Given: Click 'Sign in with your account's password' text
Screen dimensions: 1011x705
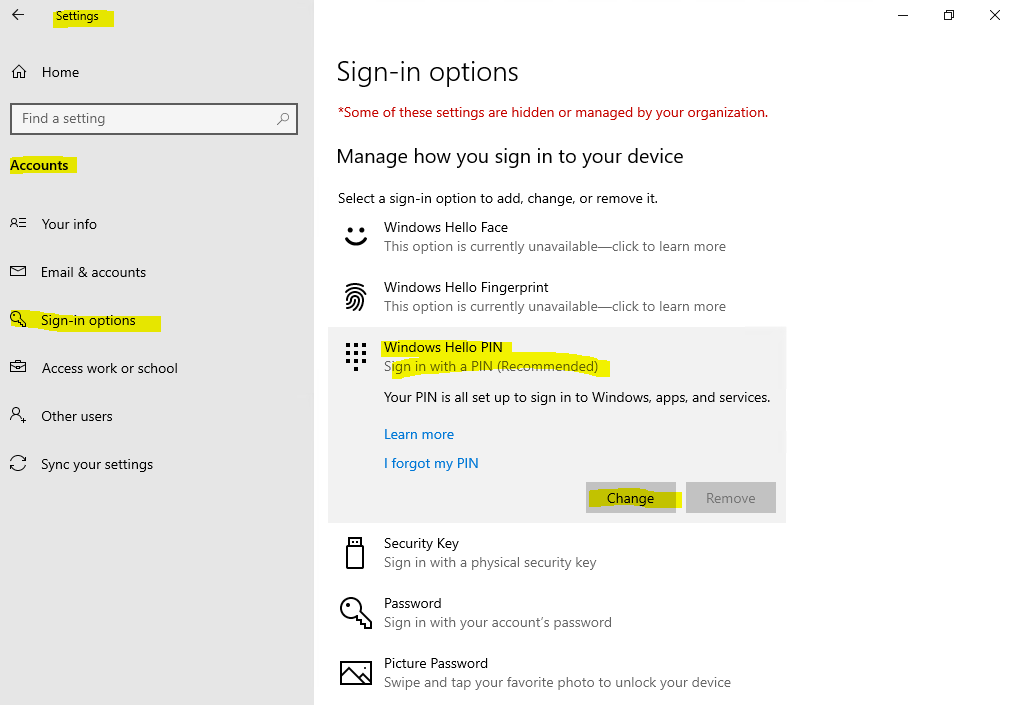Looking at the screenshot, I should coord(498,622).
